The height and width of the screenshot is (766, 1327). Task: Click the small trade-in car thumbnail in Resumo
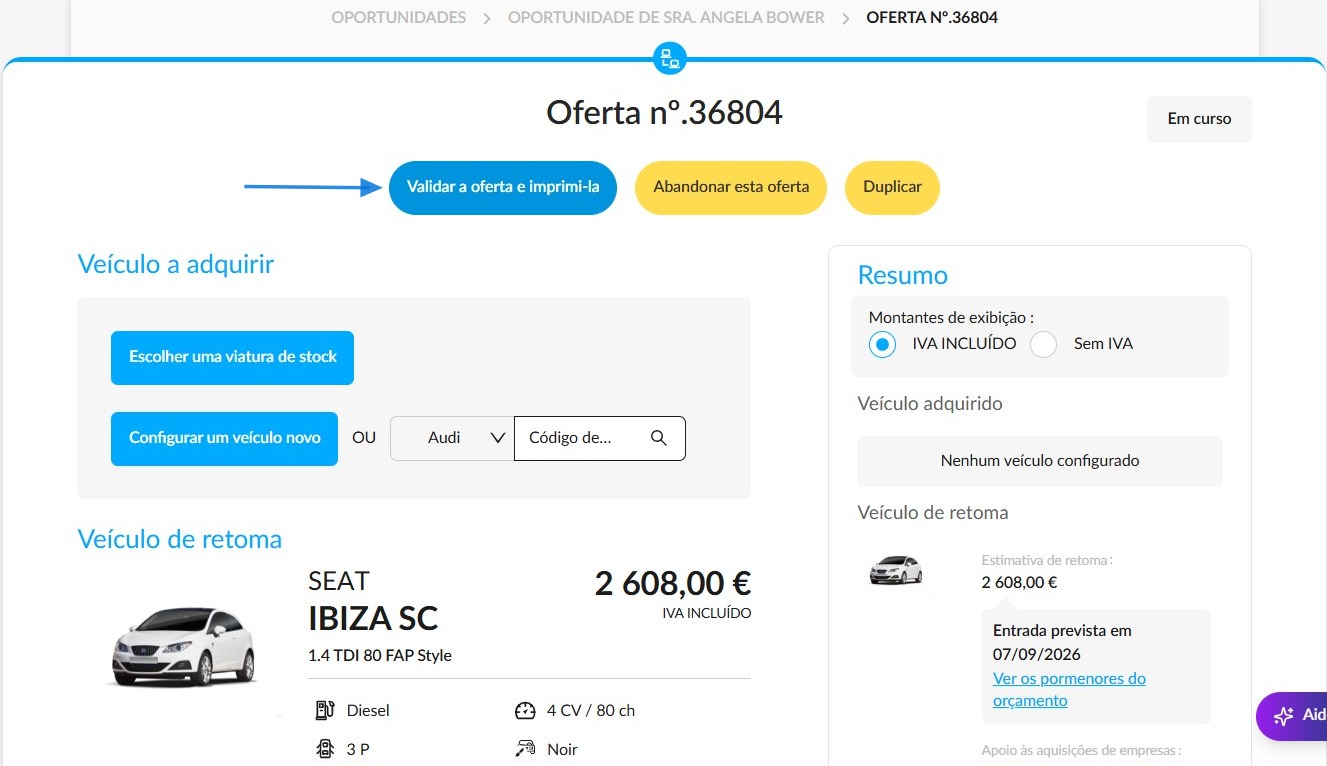point(896,570)
